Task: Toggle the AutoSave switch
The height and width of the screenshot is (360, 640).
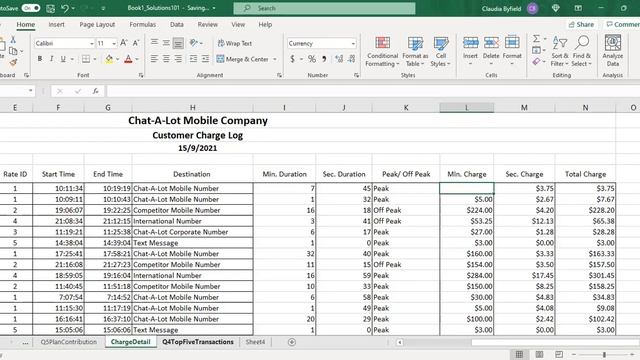Action: (x=31, y=8)
